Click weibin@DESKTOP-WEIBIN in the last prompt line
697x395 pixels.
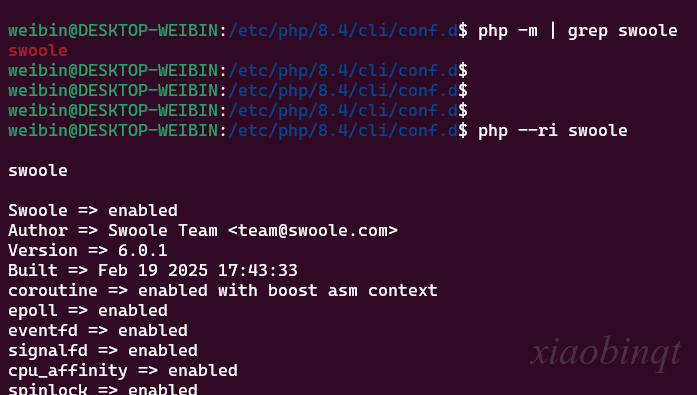[113, 131]
